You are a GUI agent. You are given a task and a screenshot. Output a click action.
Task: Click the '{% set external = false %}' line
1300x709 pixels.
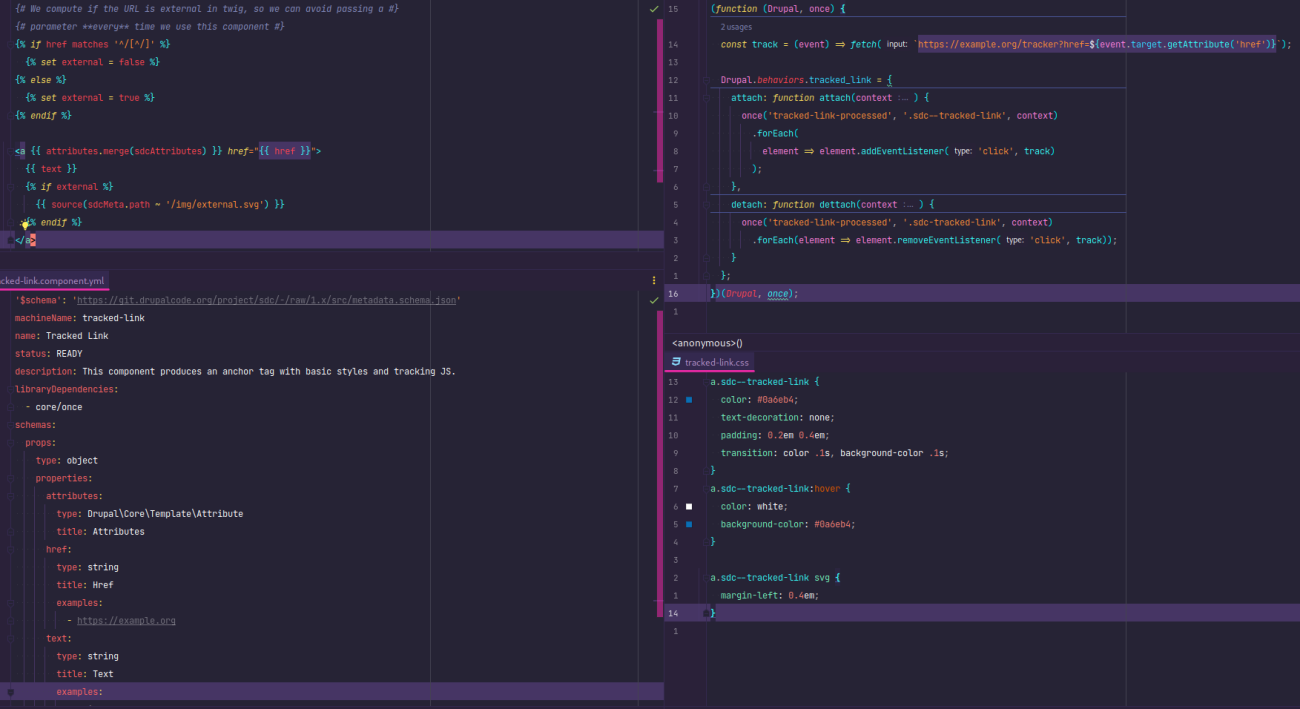click(93, 62)
